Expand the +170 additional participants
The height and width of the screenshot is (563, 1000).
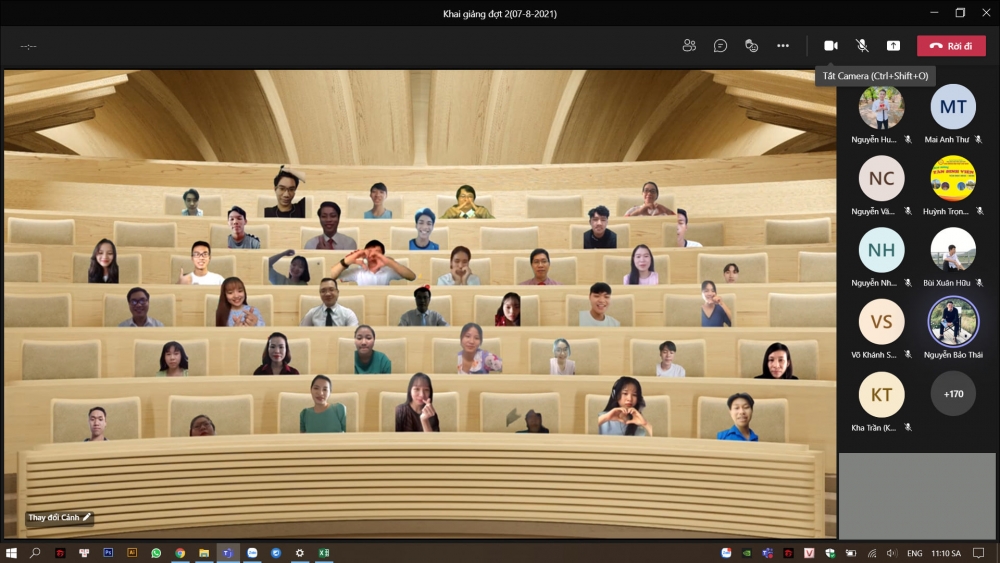[x=953, y=394]
